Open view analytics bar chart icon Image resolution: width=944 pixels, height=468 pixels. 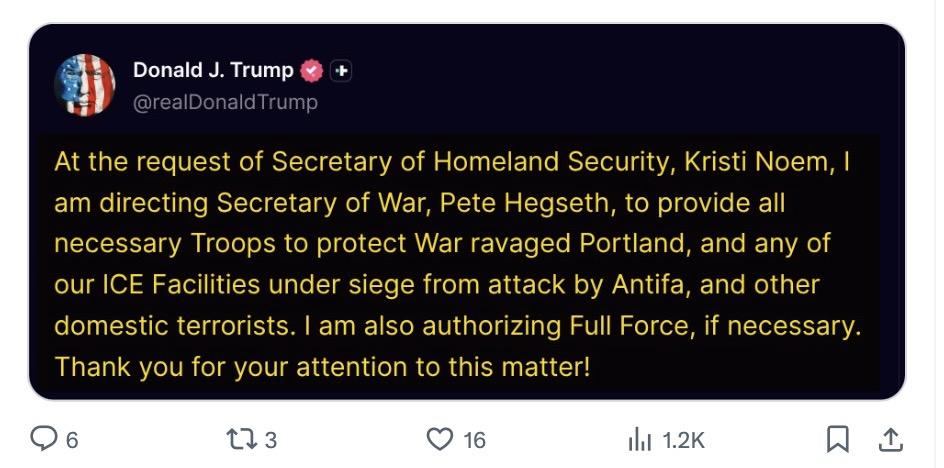[x=639, y=439]
